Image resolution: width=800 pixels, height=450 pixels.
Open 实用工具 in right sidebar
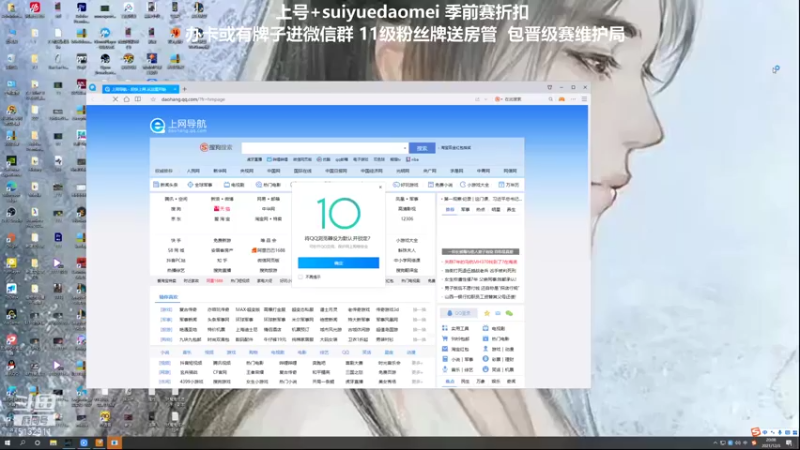pyautogui.click(x=456, y=329)
